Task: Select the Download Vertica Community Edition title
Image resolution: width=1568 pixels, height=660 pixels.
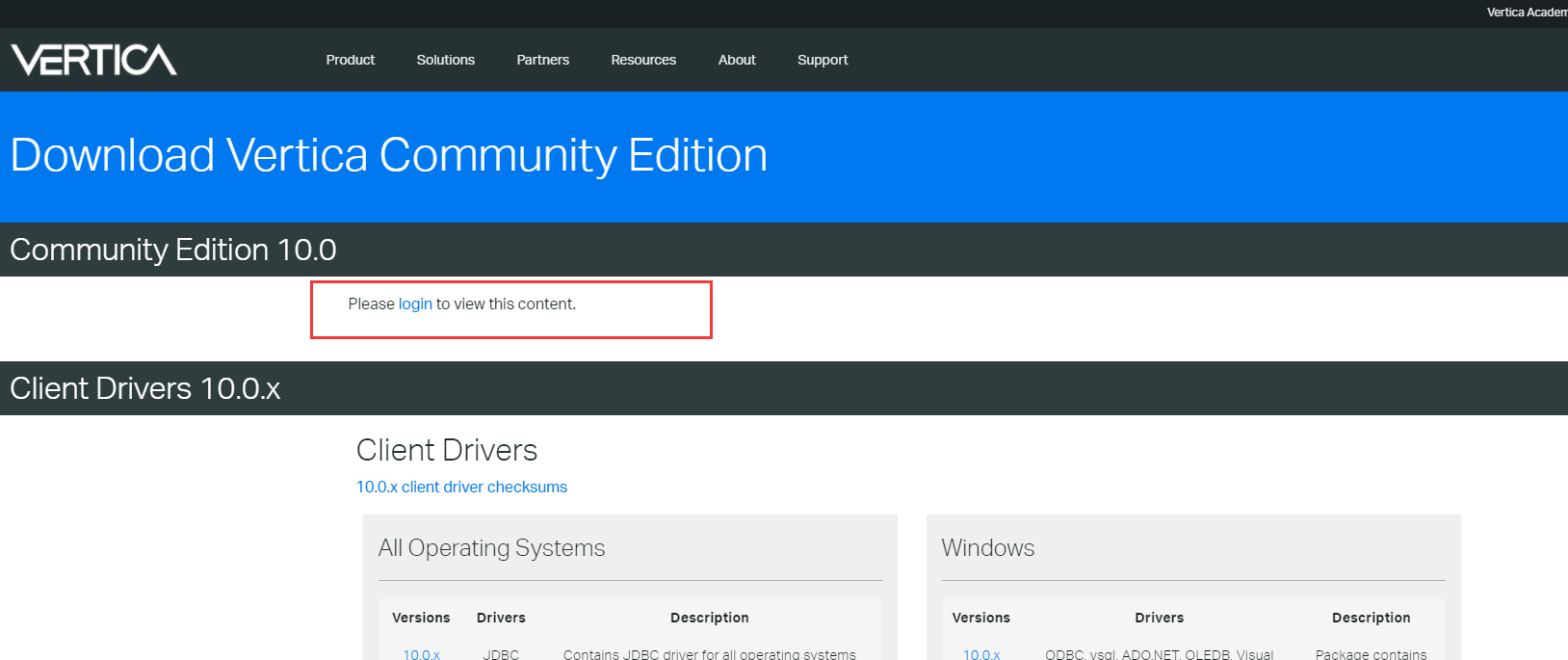Action: tap(389, 155)
